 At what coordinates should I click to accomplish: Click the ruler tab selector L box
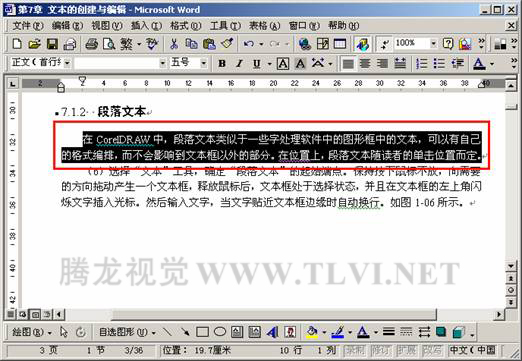click(12, 83)
